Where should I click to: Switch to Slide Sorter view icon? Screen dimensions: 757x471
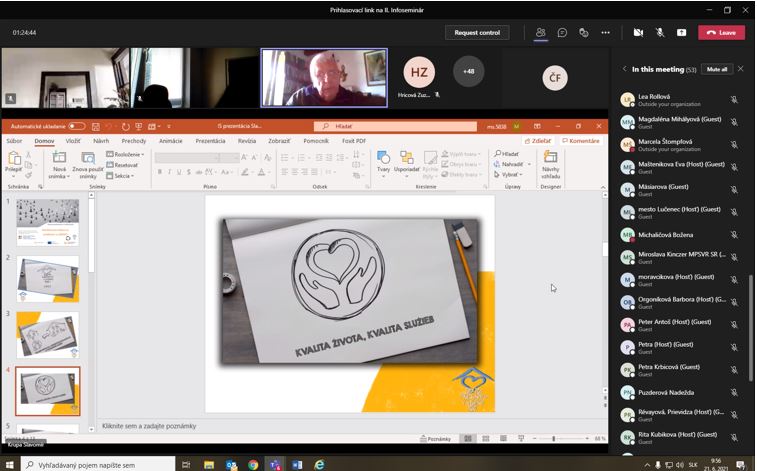point(486,439)
